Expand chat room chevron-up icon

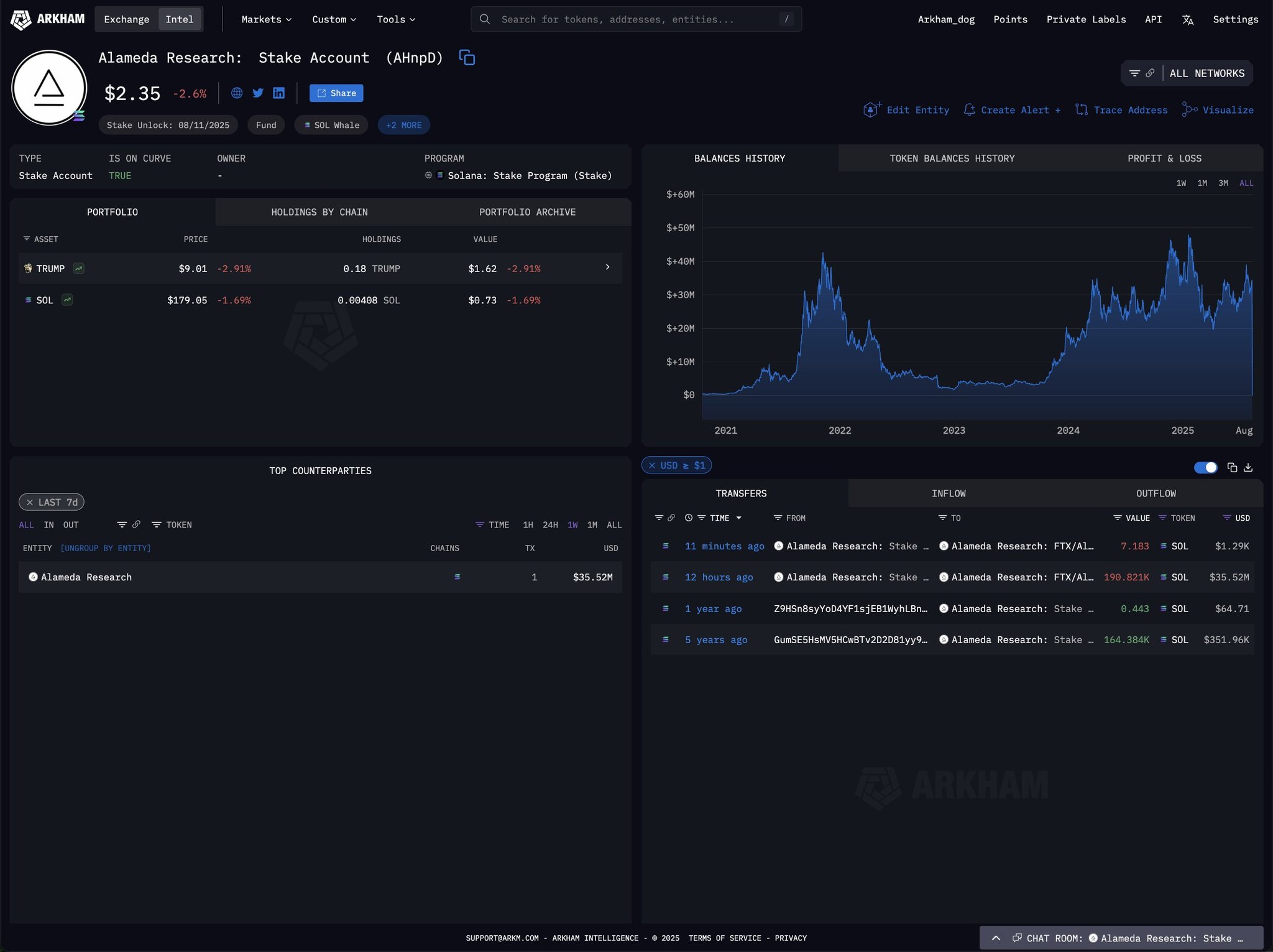click(x=996, y=938)
